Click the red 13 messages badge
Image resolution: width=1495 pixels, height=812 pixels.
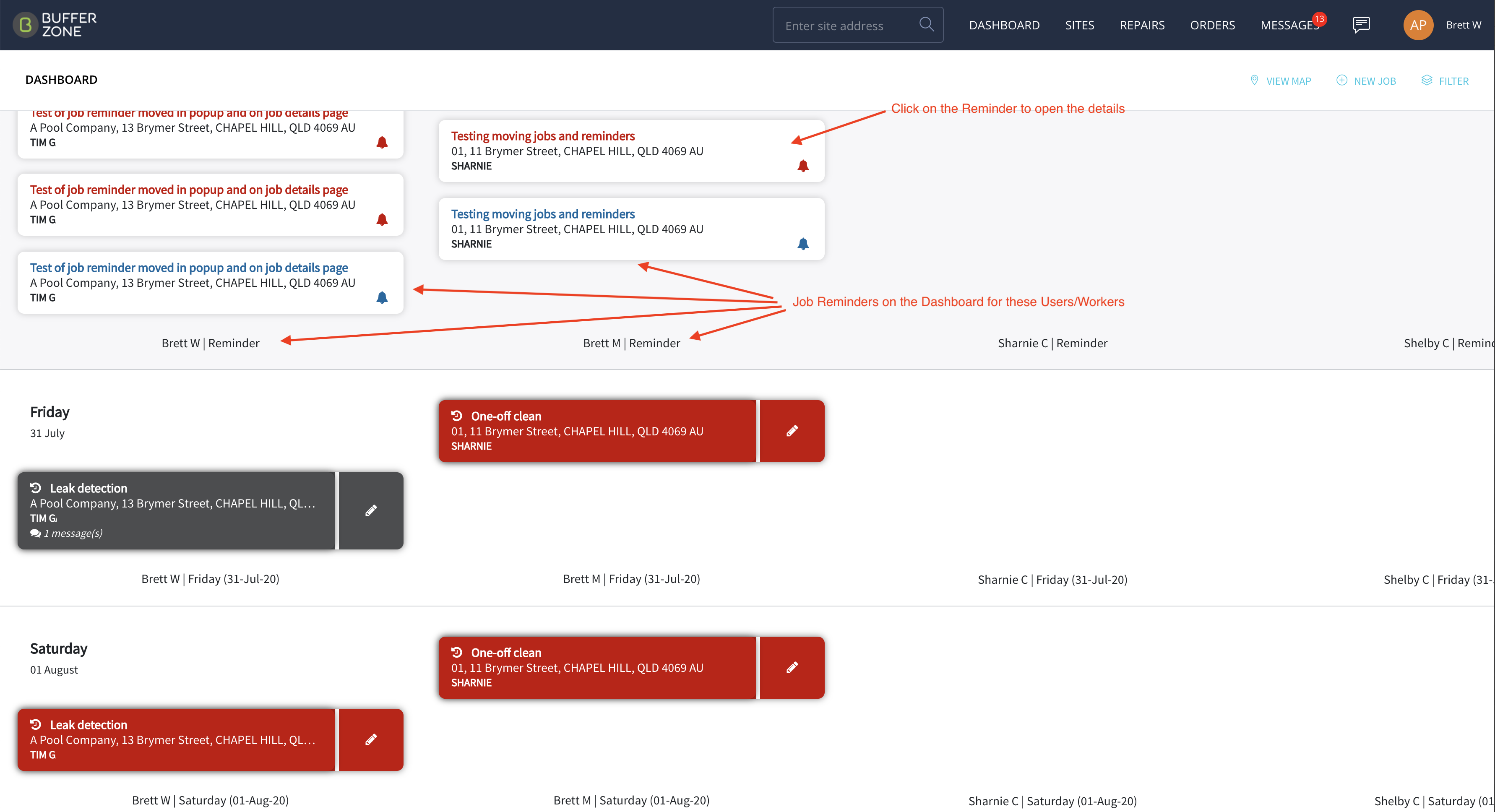click(1319, 18)
